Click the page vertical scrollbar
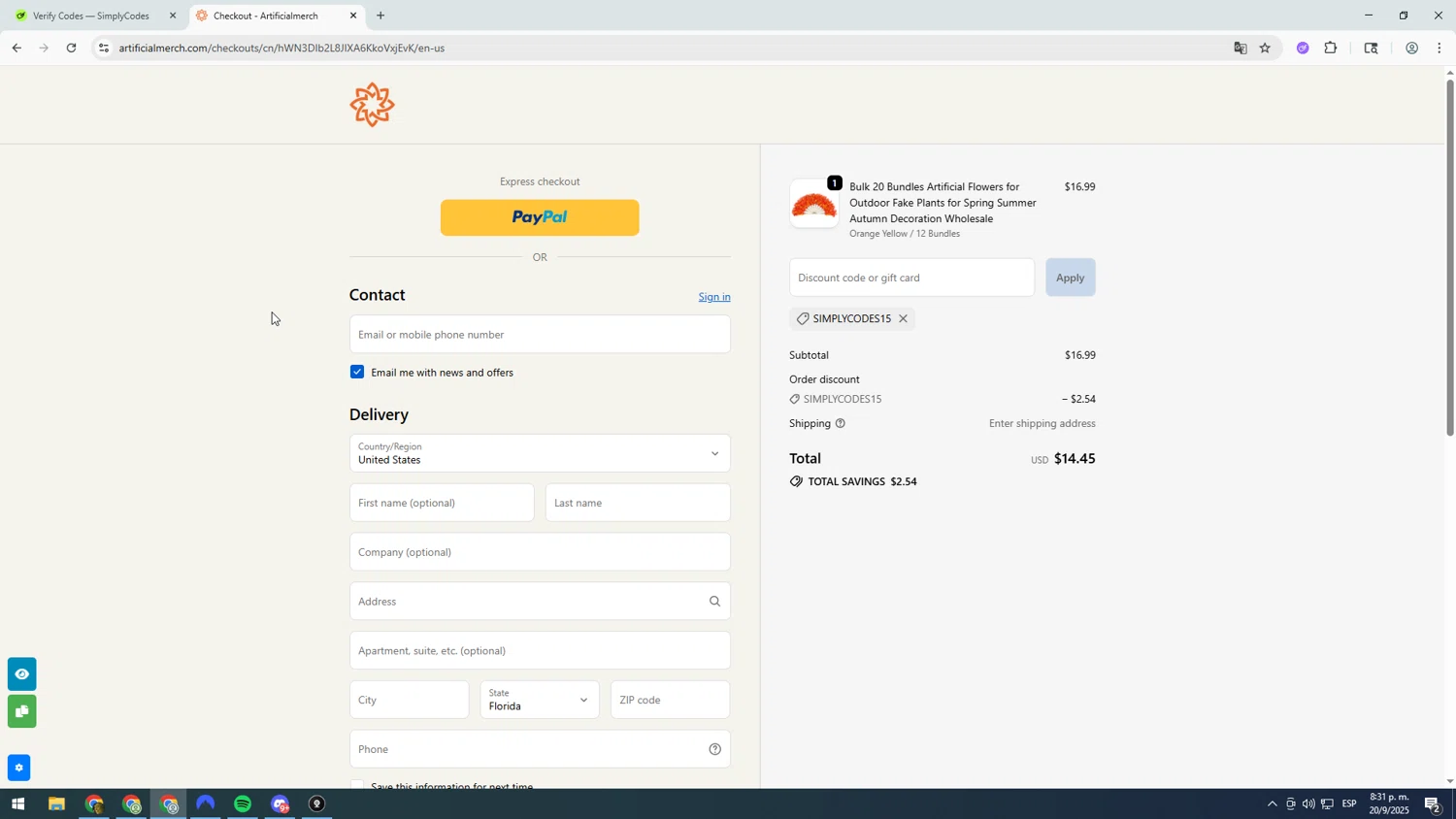Viewport: 1456px width, 819px height. (1450, 257)
